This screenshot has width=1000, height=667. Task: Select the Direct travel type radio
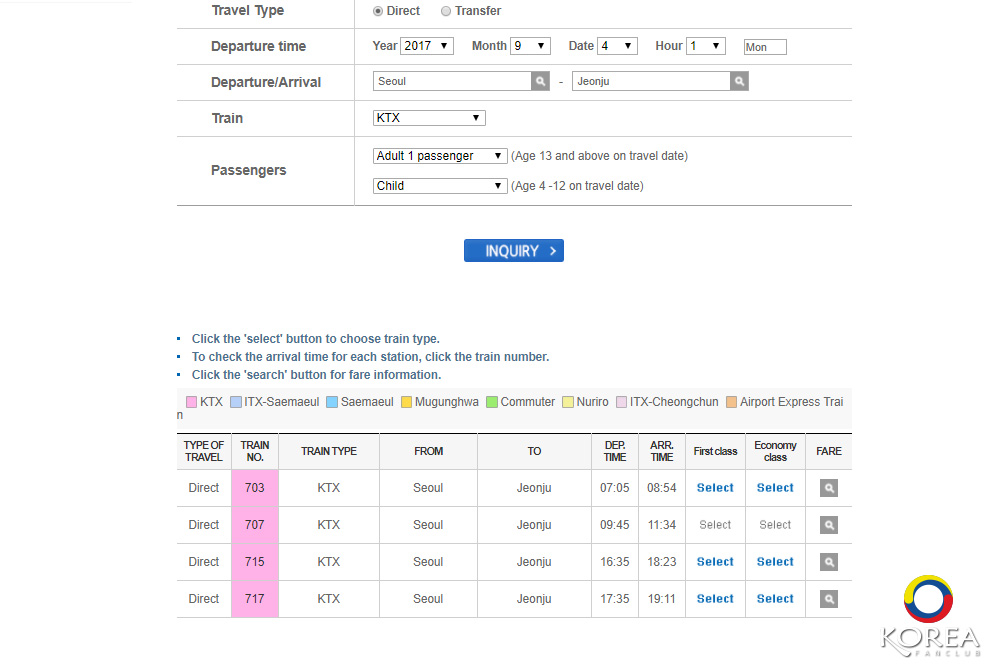click(x=378, y=11)
